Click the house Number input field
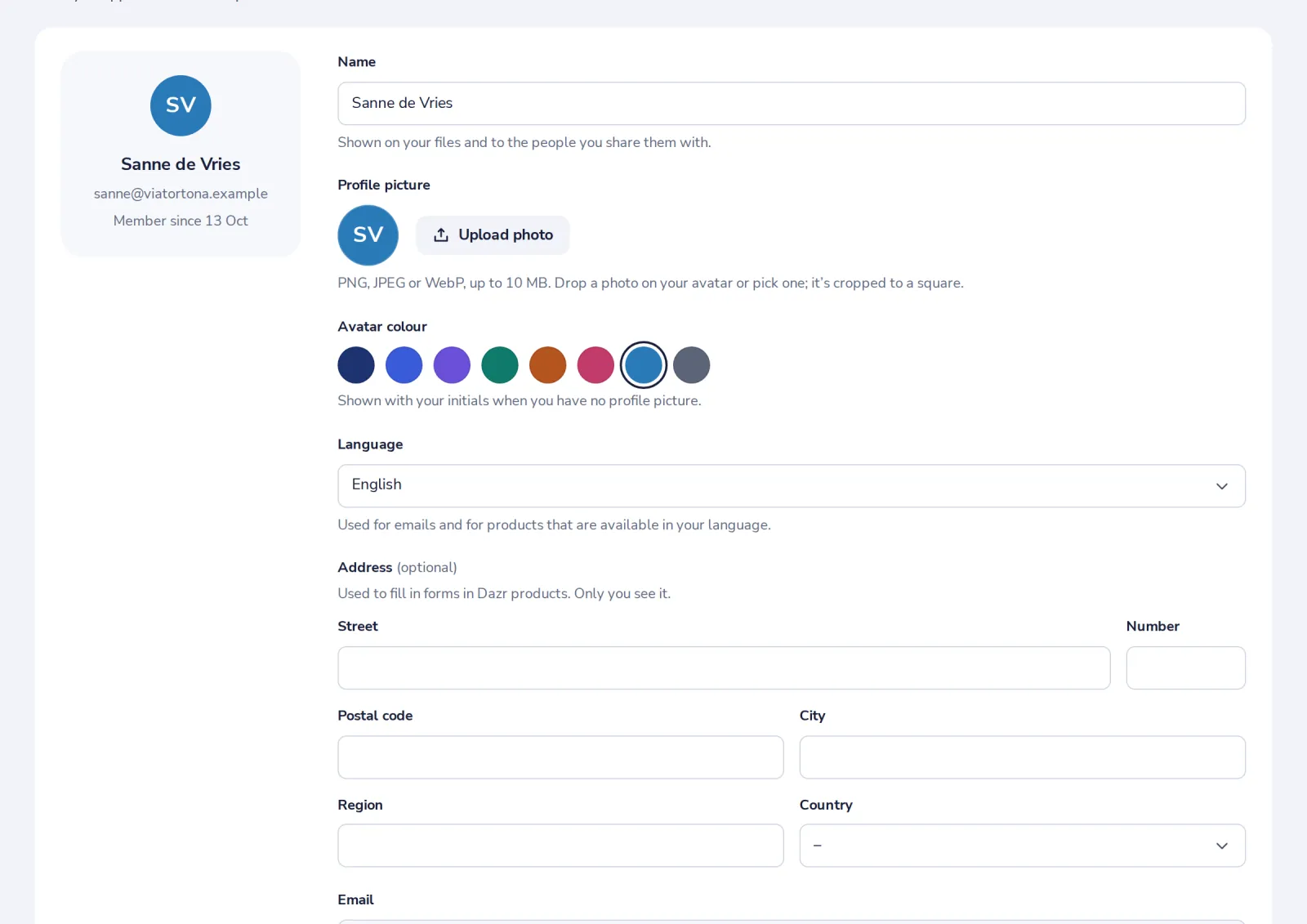Screen dimensions: 1307x924 [x=1185, y=668]
